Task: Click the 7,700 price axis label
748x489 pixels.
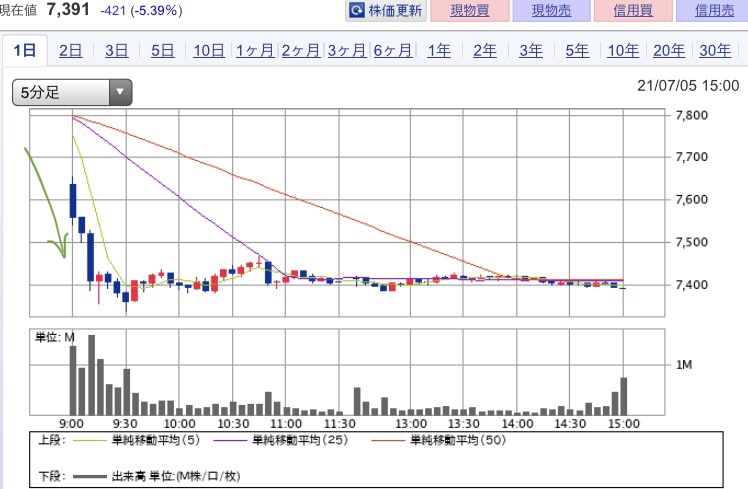Action: click(692, 156)
